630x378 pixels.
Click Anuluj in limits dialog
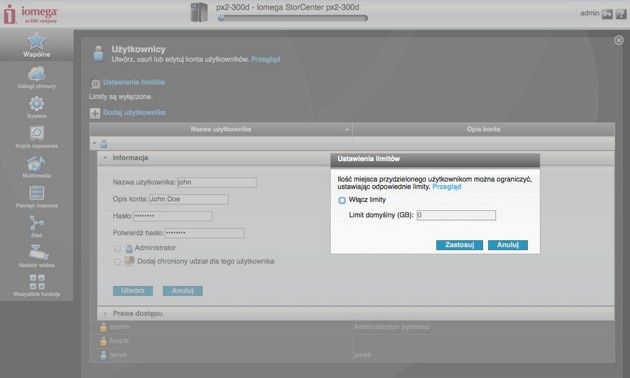click(507, 245)
